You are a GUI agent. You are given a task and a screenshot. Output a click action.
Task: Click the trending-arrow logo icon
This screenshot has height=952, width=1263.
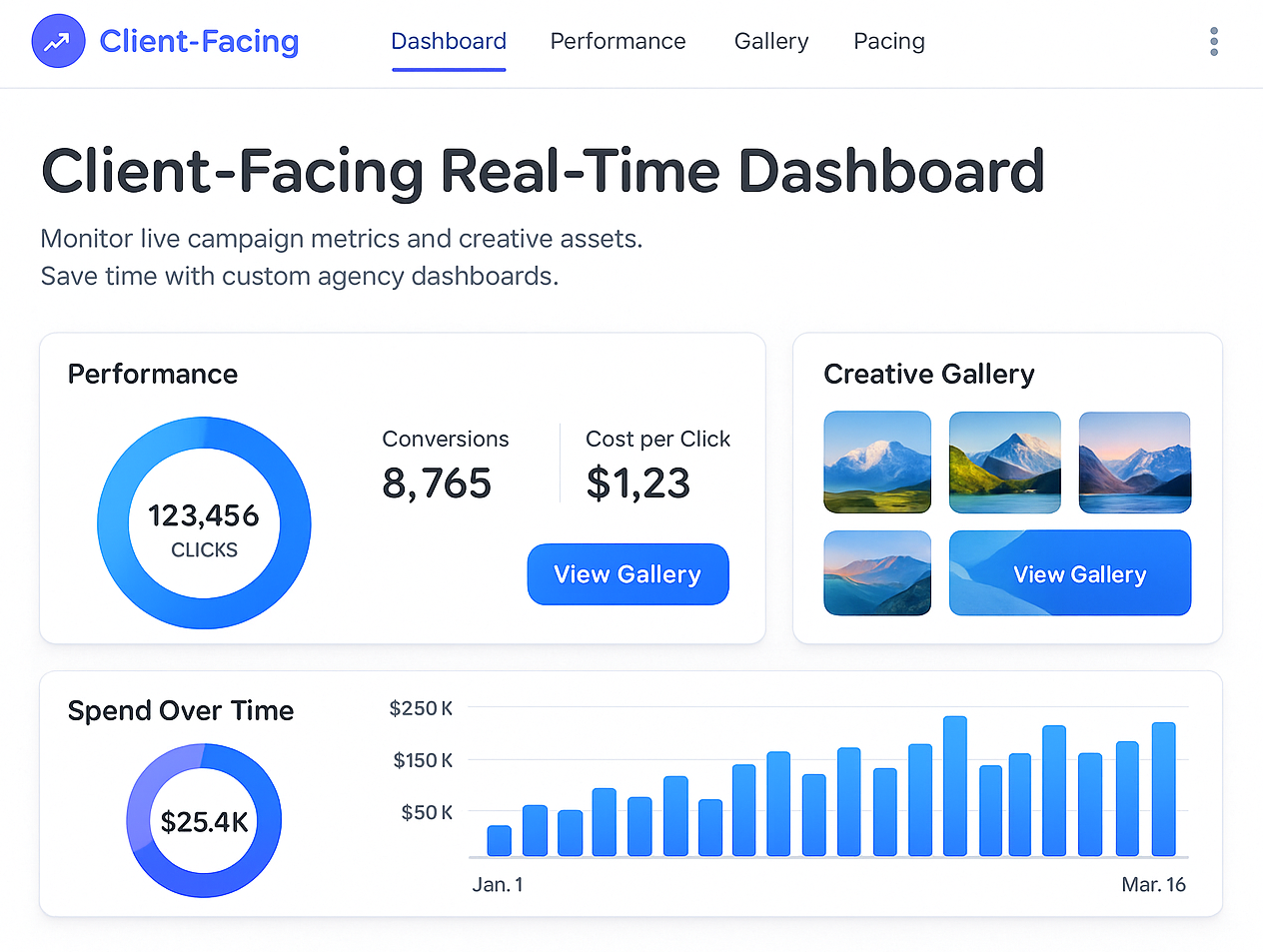58,41
